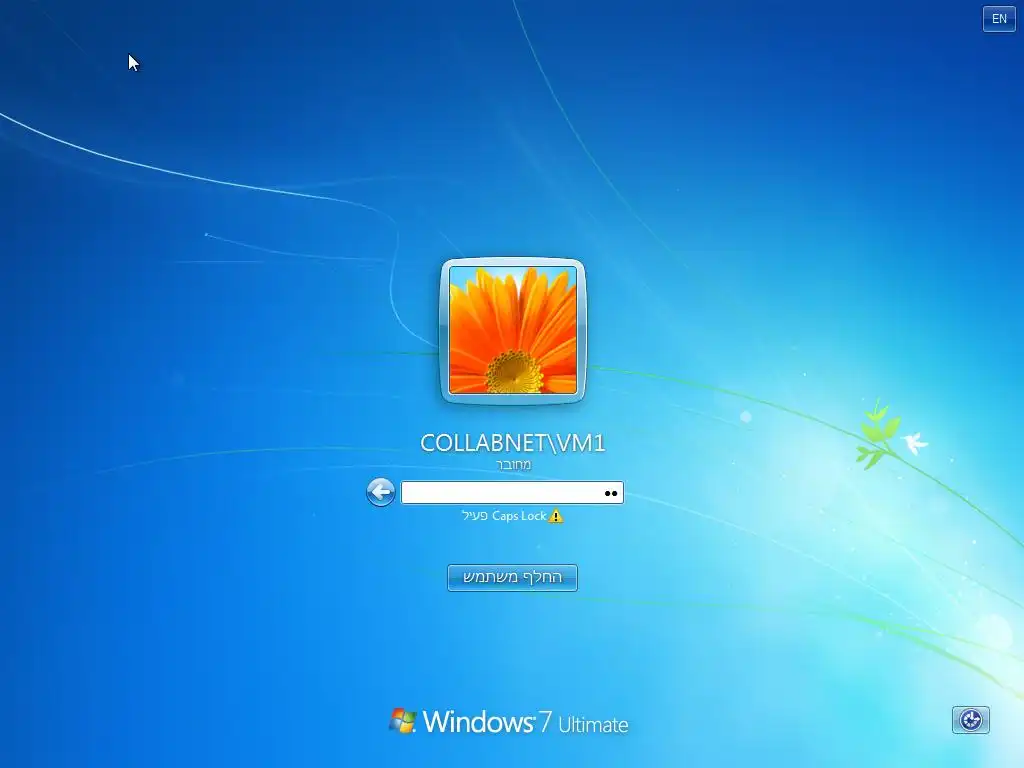Viewport: 1024px width, 768px height.
Task: Click the Caps Lock warning icon
Action: tap(556, 516)
